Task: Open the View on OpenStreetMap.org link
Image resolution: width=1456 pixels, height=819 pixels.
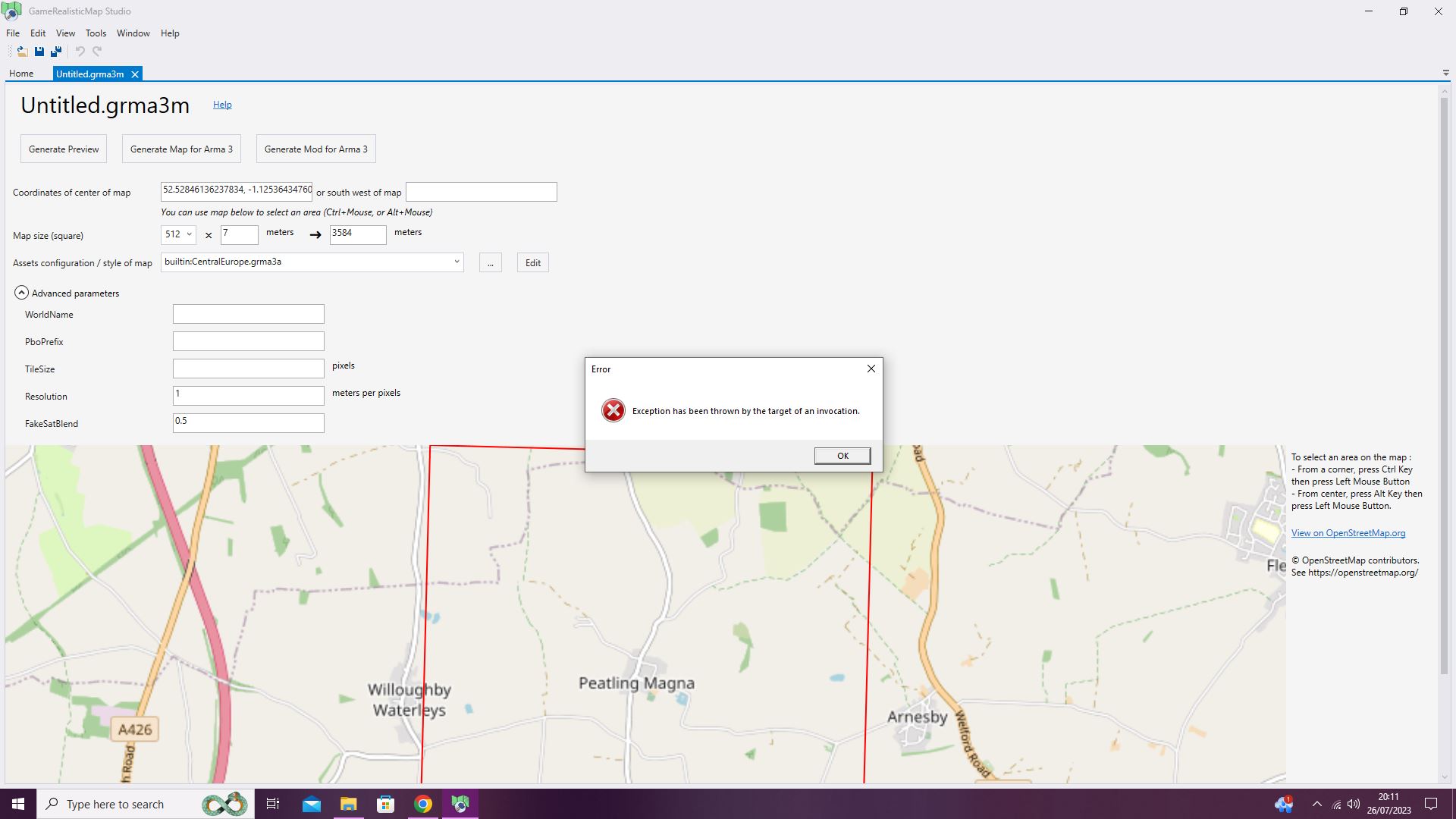Action: tap(1348, 533)
